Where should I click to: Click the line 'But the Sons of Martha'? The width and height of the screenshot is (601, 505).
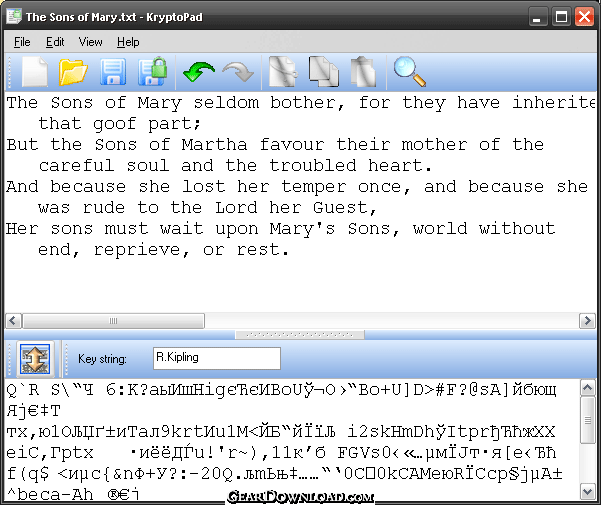click(275, 145)
